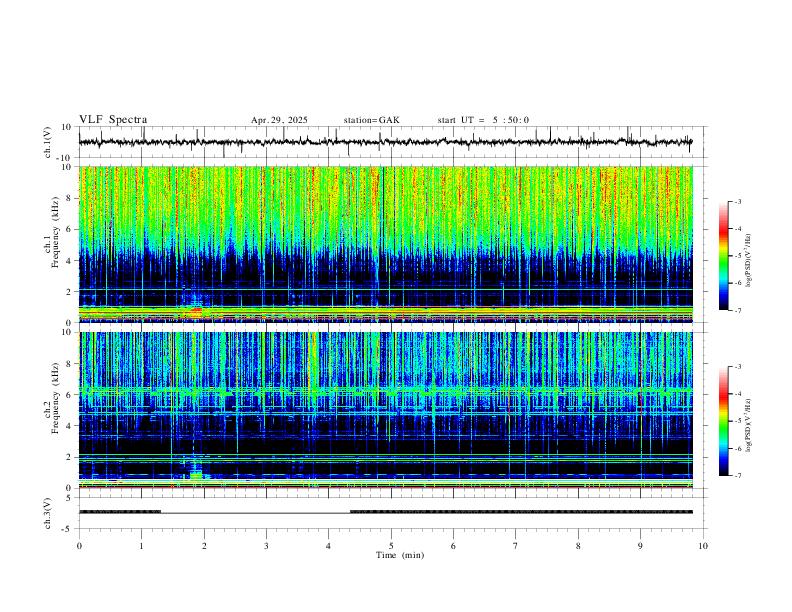The image size is (792, 612).
Task: Click the "9" tick label on time axis
Action: 640,546
